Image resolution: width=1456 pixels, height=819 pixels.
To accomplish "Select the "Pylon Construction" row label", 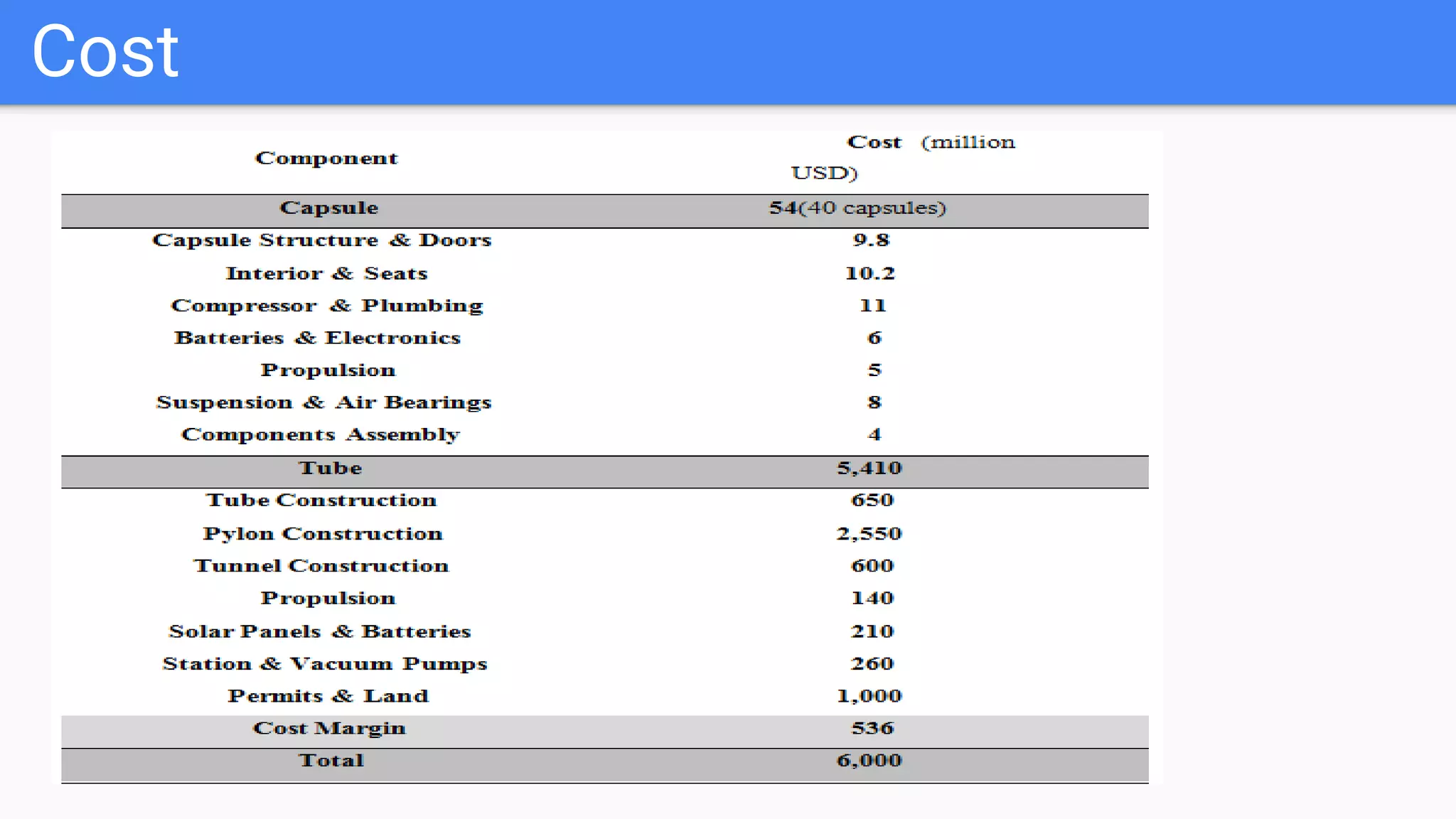I will (x=323, y=534).
